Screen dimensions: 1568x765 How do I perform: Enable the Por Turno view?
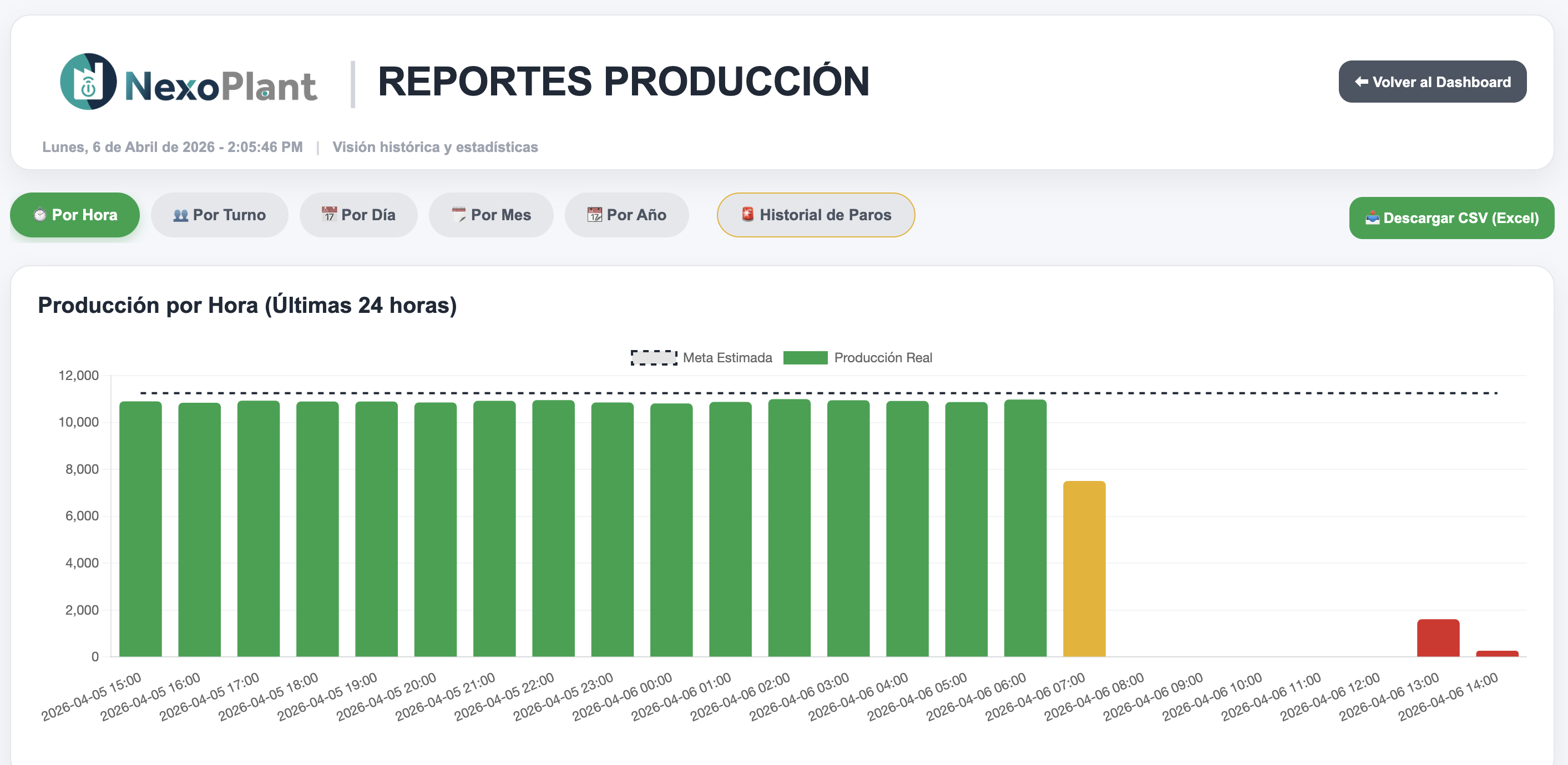click(220, 214)
